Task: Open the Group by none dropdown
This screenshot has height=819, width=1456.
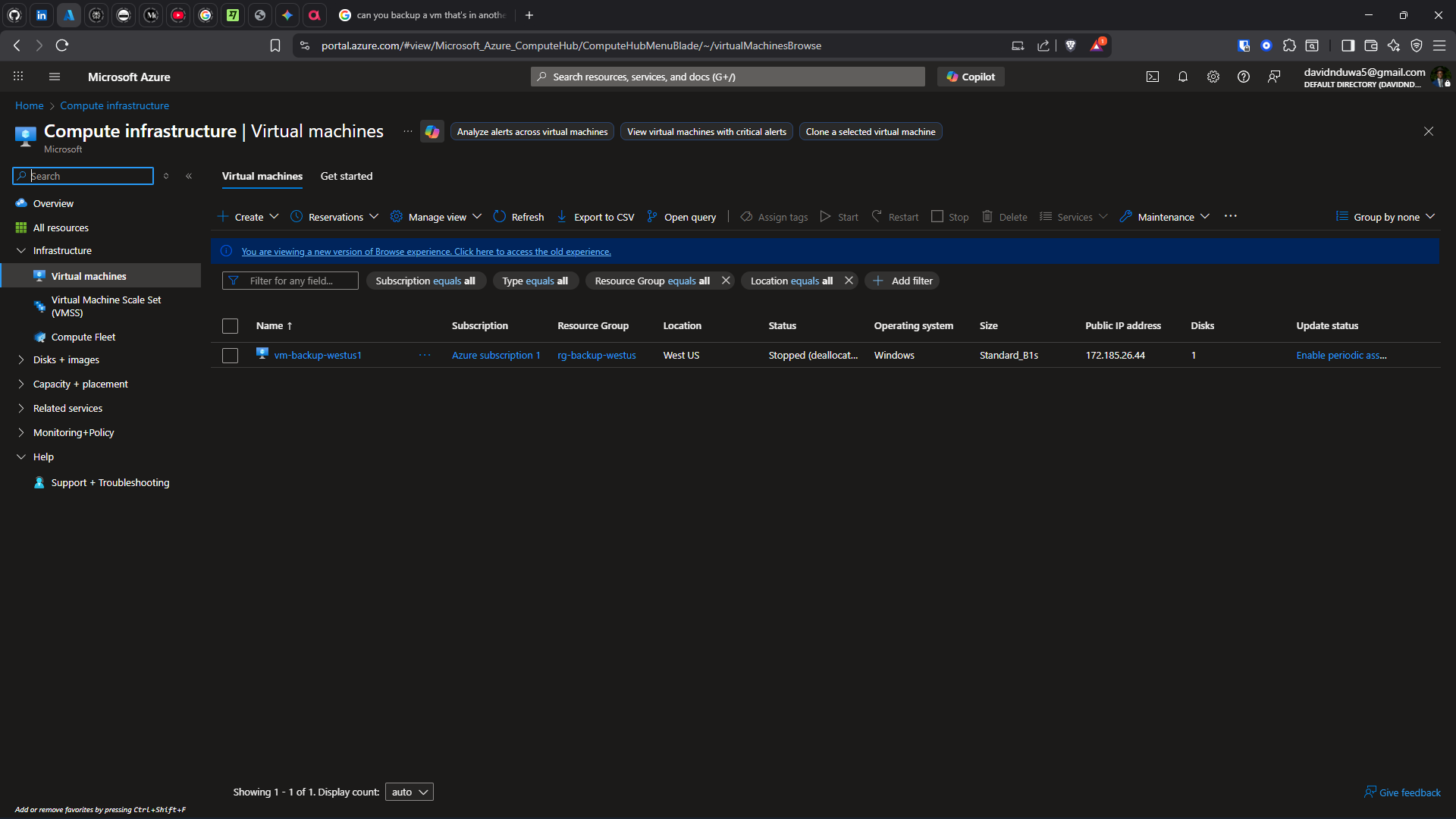Action: point(1385,217)
